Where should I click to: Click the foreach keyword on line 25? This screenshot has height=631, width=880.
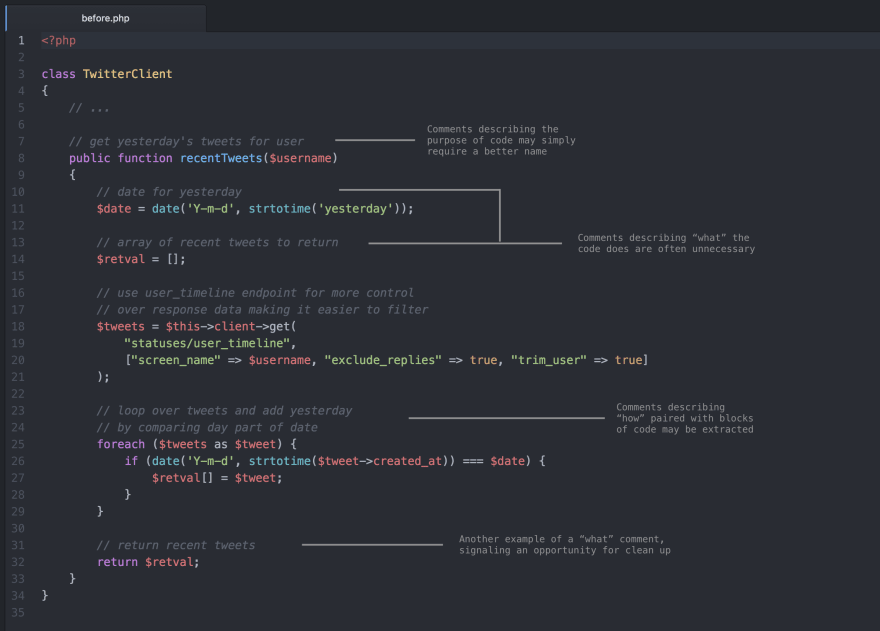(x=121, y=445)
